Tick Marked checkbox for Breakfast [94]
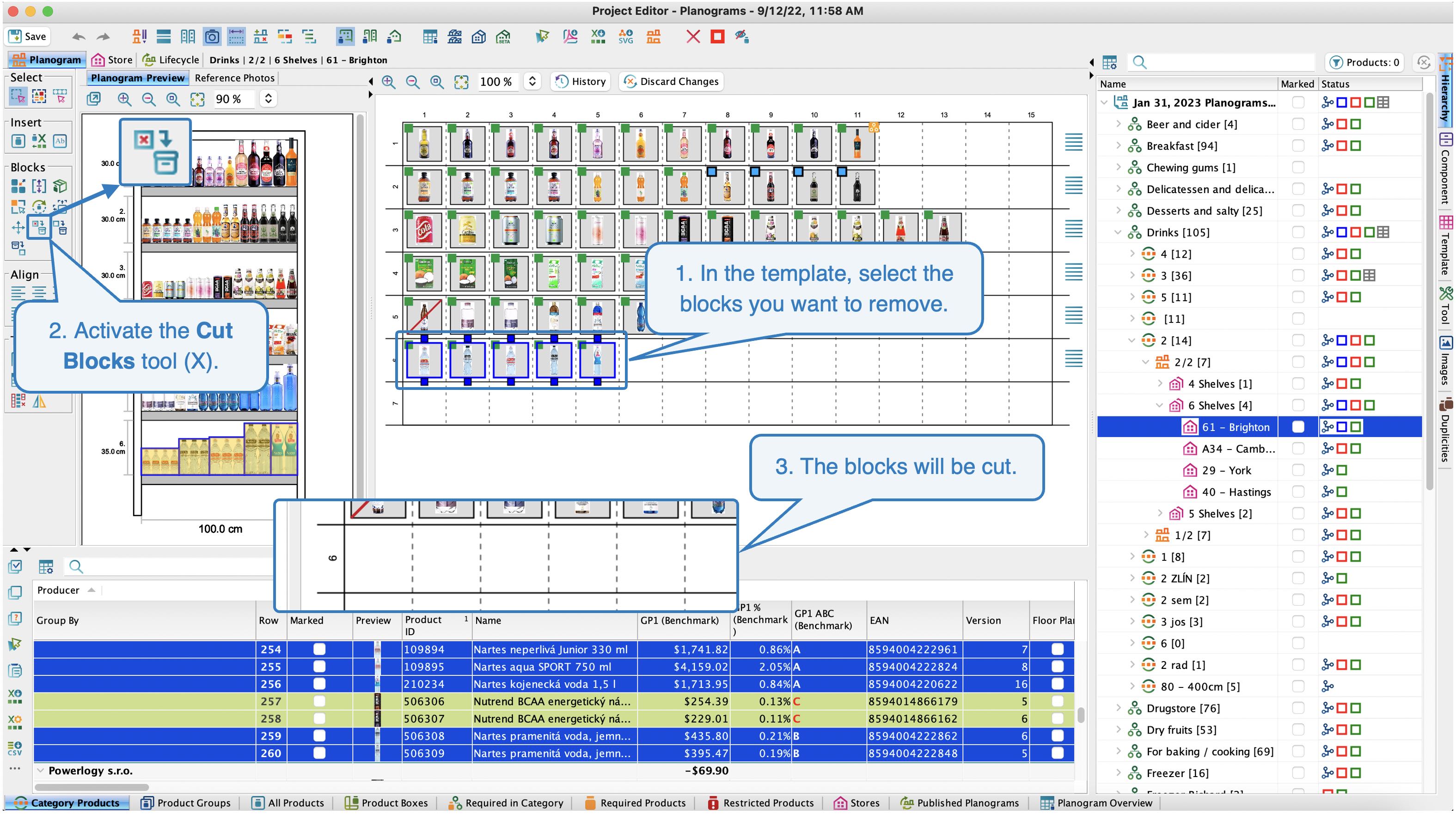The height and width of the screenshot is (814, 1456). (1298, 146)
